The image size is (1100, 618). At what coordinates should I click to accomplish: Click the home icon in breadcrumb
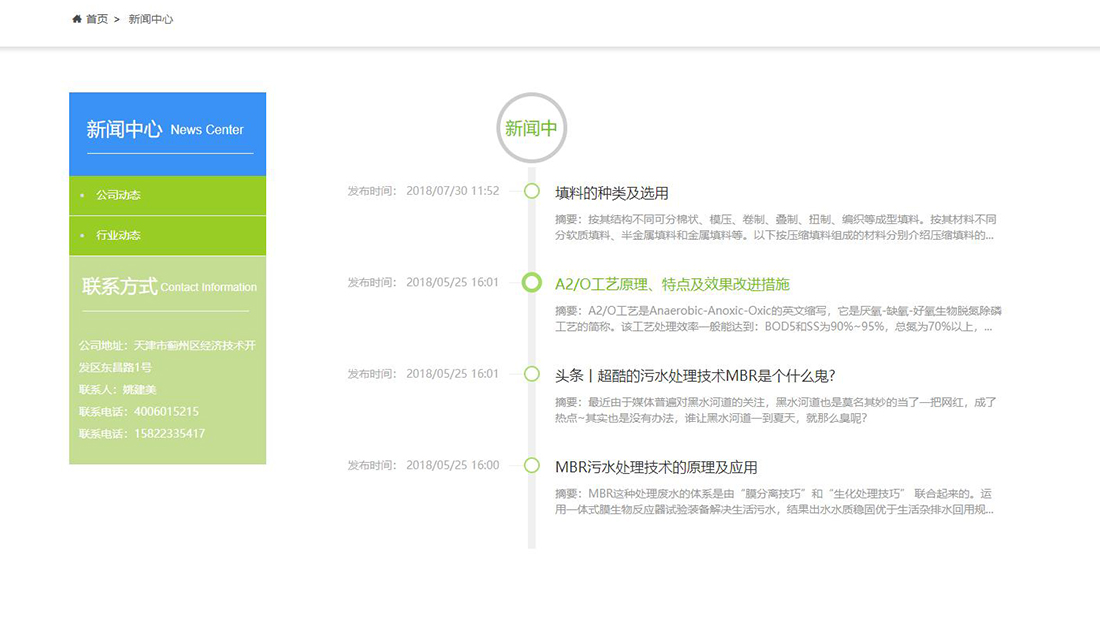point(76,19)
